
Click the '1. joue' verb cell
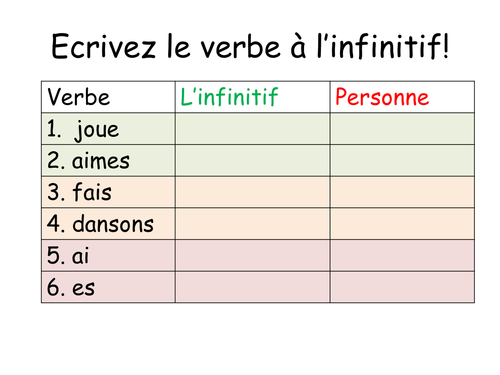click(108, 129)
